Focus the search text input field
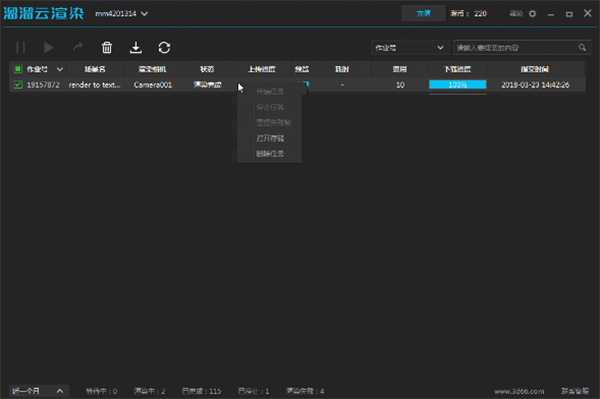This screenshot has width=600, height=399. click(x=517, y=48)
